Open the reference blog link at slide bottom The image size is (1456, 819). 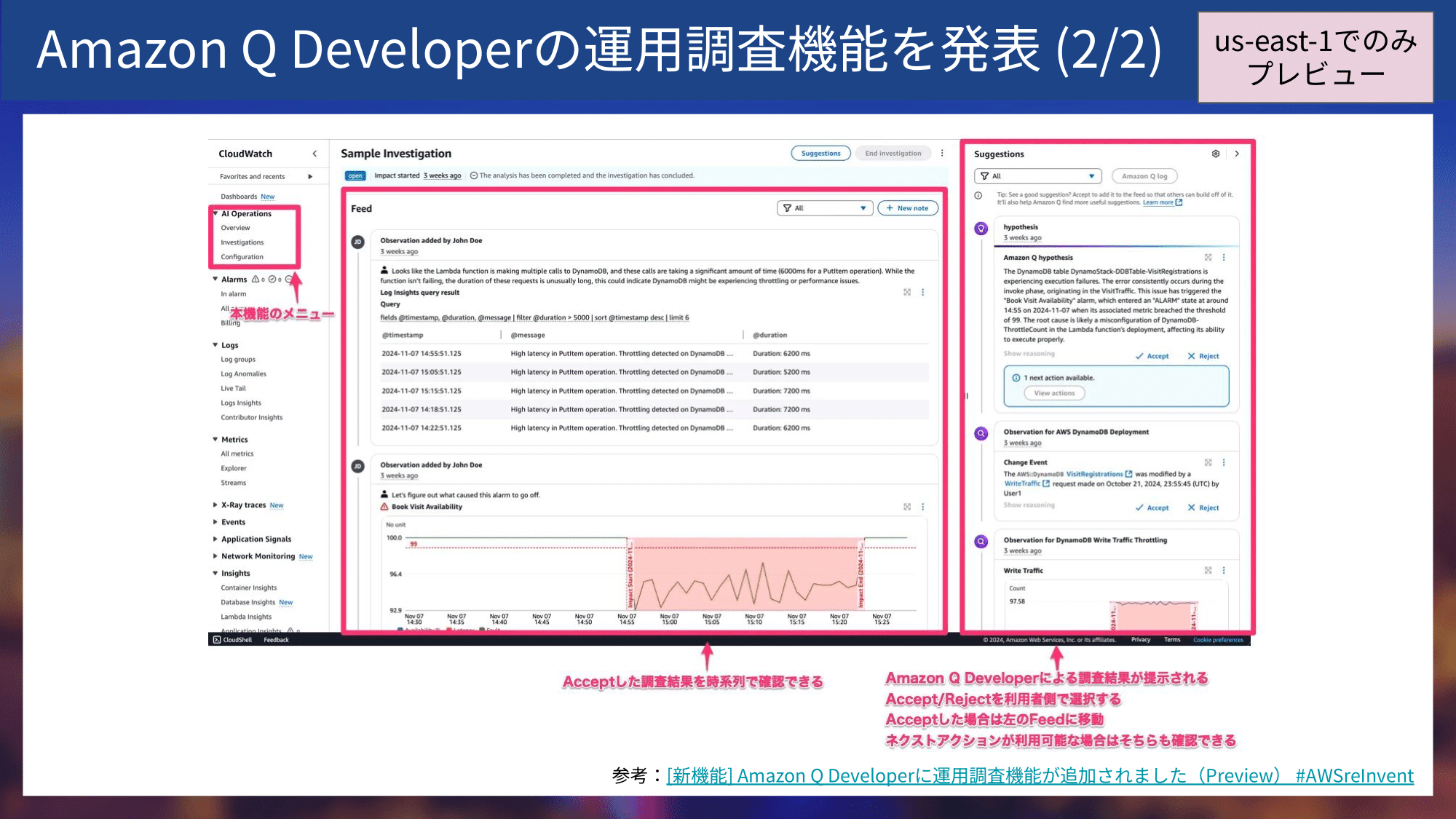click(x=1040, y=776)
